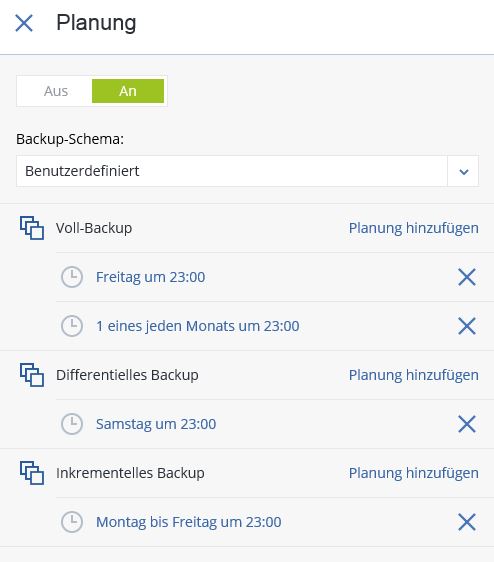Open the Backup-Schema dropdown arrow
This screenshot has height=562, width=494.
point(463,171)
